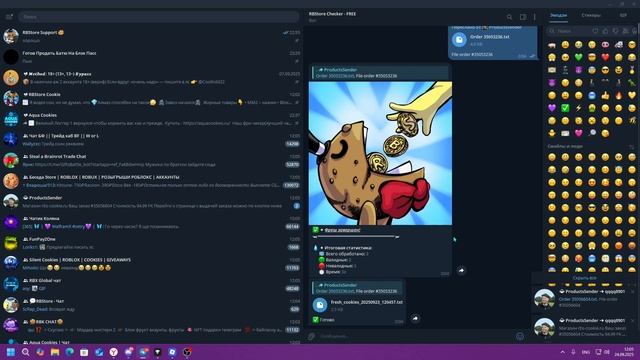Open the fresh_cookies file attachment icon
The width and height of the screenshot is (640, 360).
click(x=320, y=305)
